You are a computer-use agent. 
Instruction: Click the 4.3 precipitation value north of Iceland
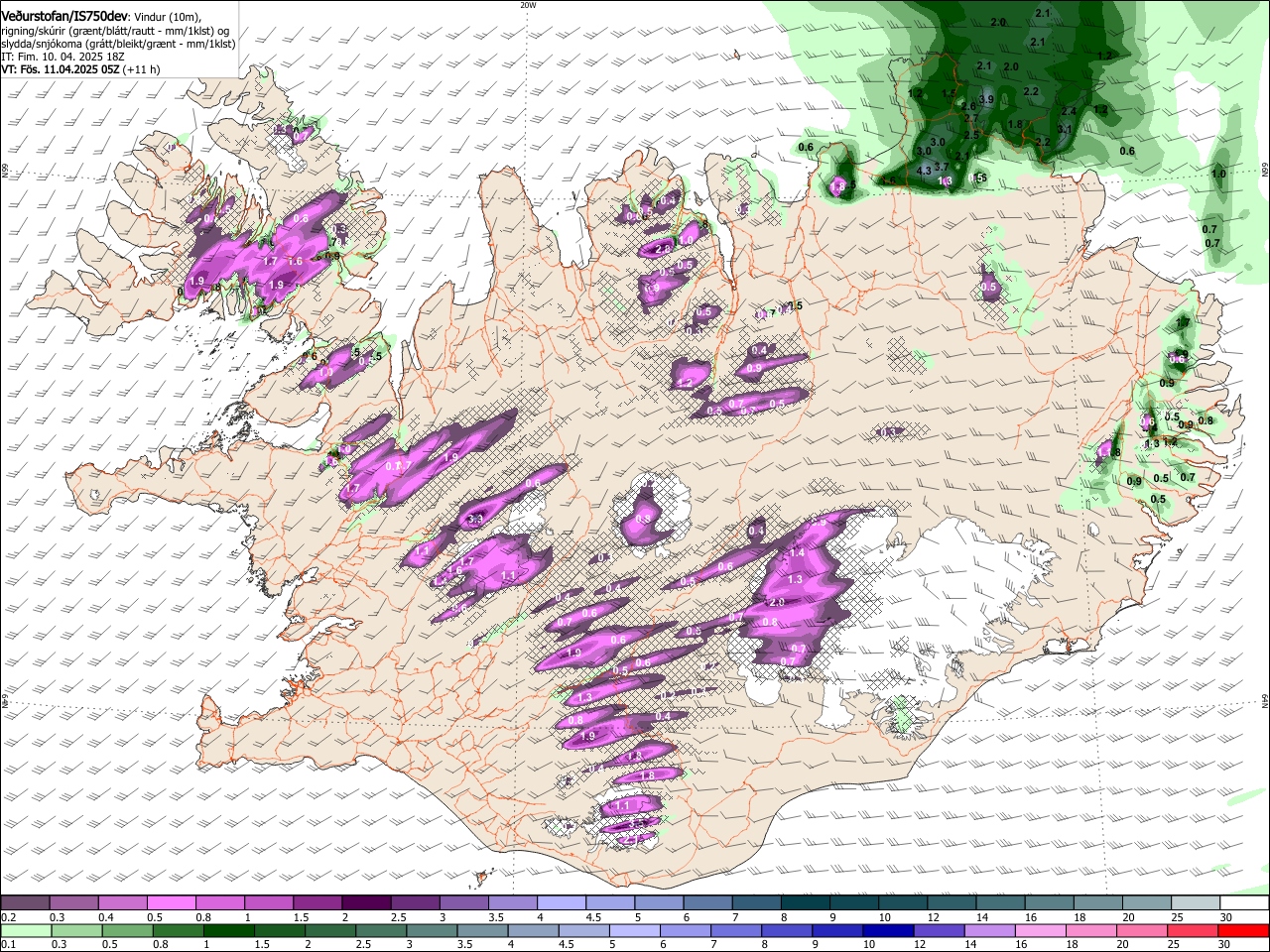pyautogui.click(x=924, y=171)
